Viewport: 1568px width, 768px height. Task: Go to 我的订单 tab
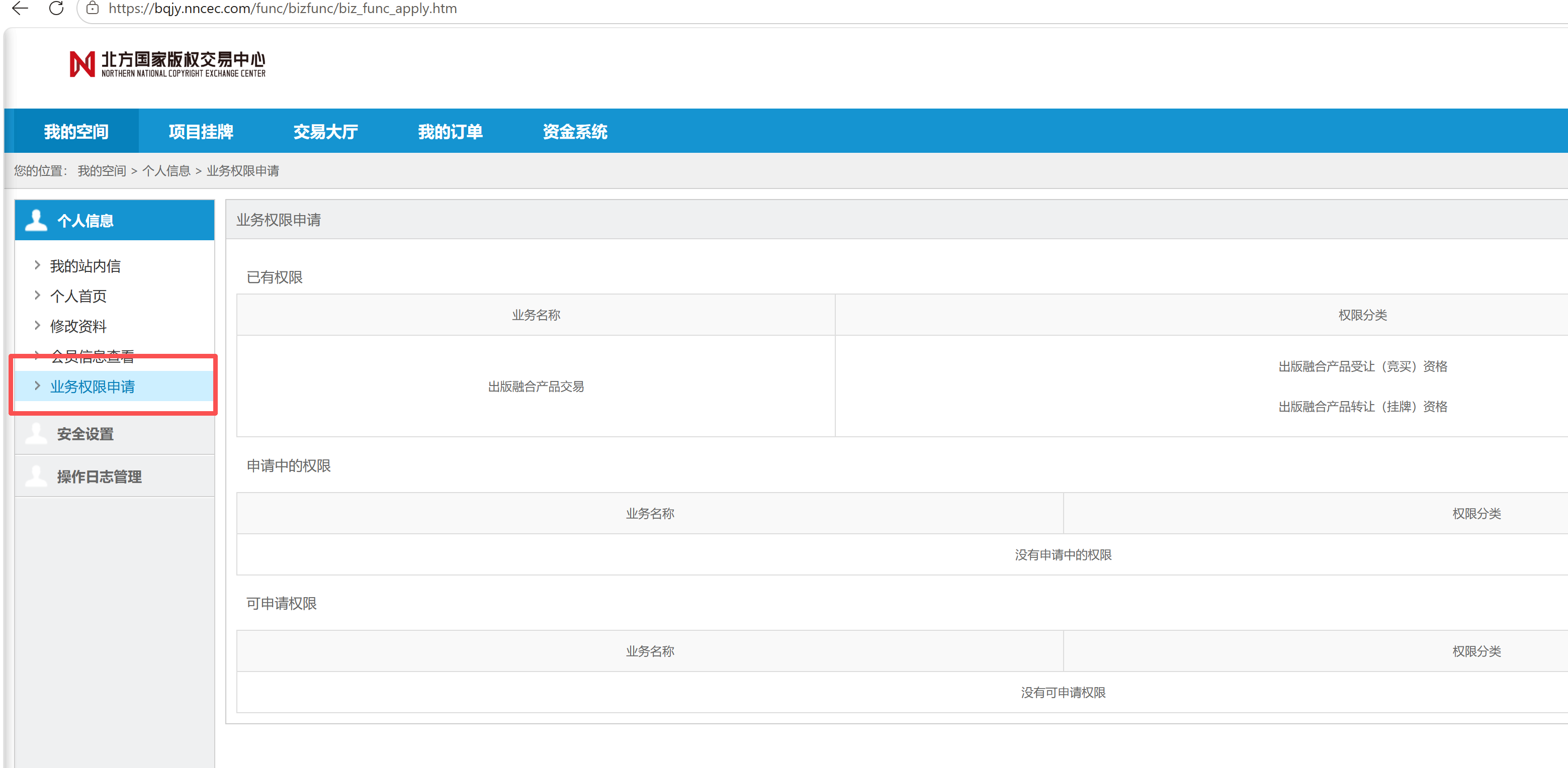[451, 132]
